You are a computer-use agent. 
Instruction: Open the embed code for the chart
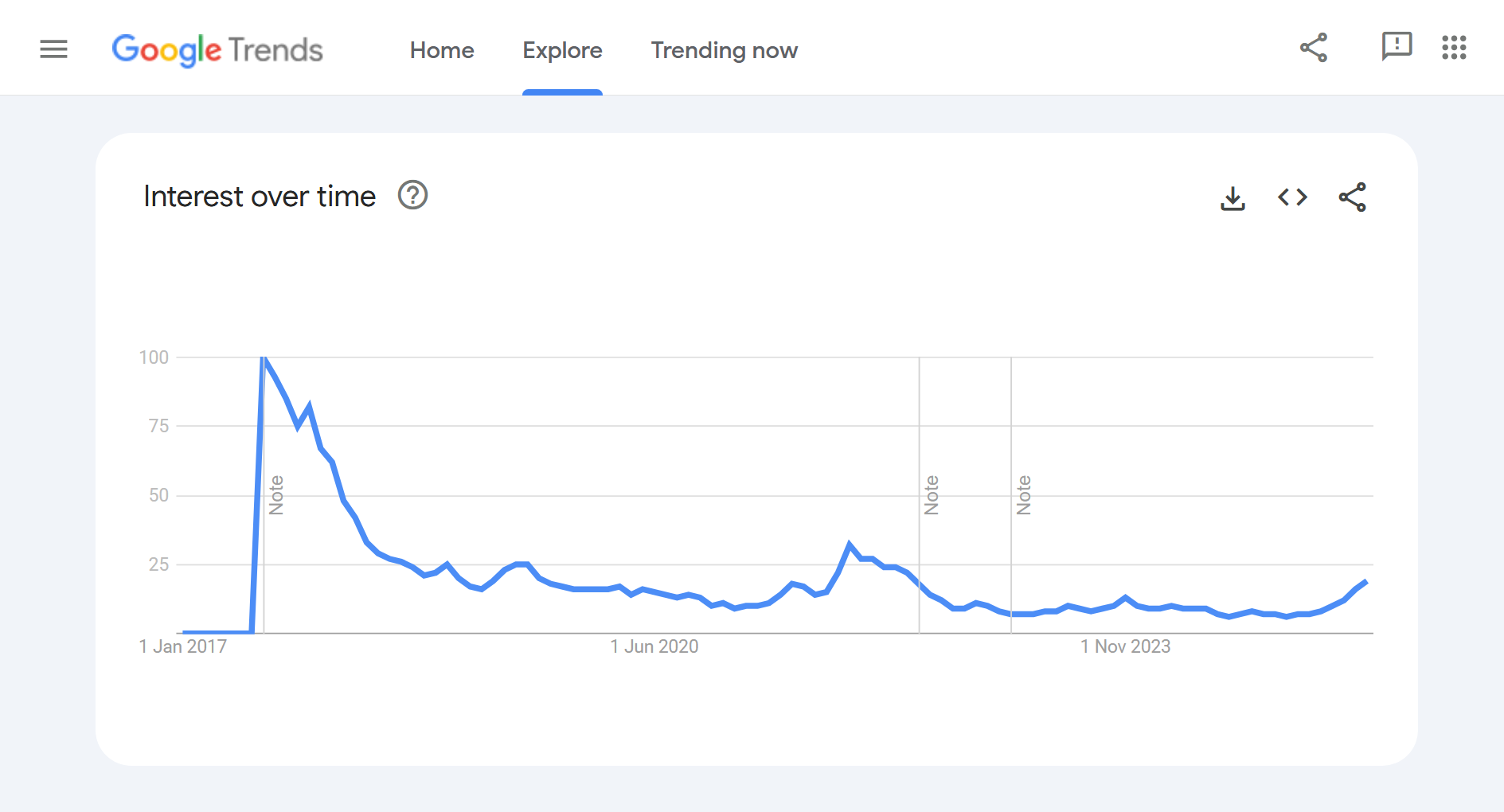(x=1291, y=197)
